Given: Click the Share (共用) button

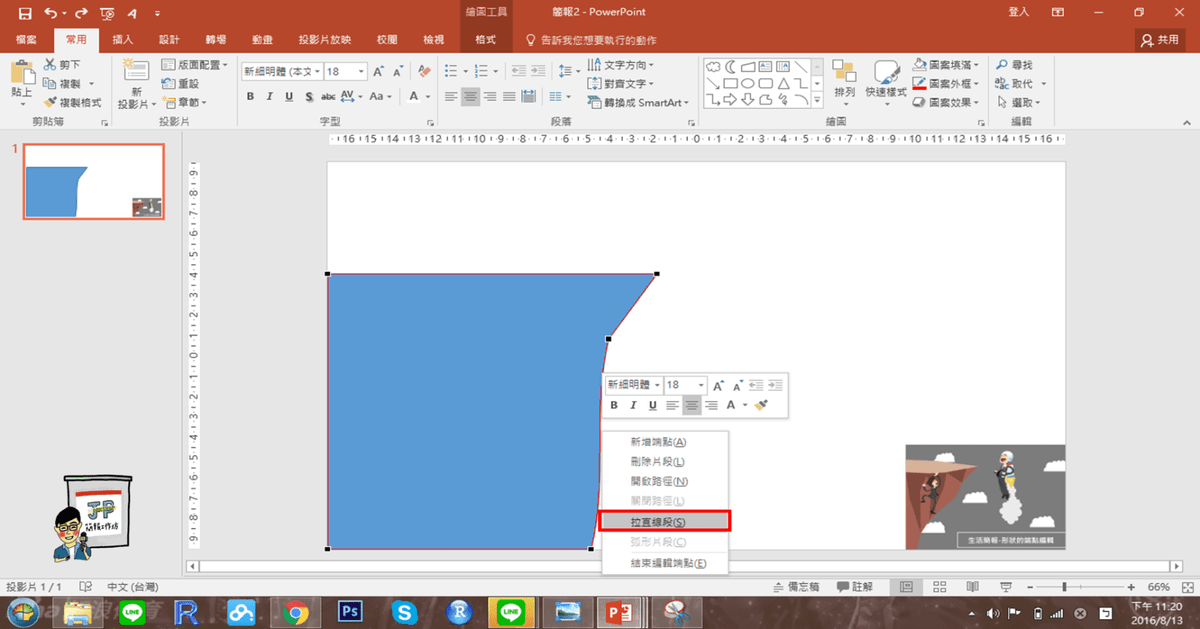Looking at the screenshot, I should (x=1160, y=40).
